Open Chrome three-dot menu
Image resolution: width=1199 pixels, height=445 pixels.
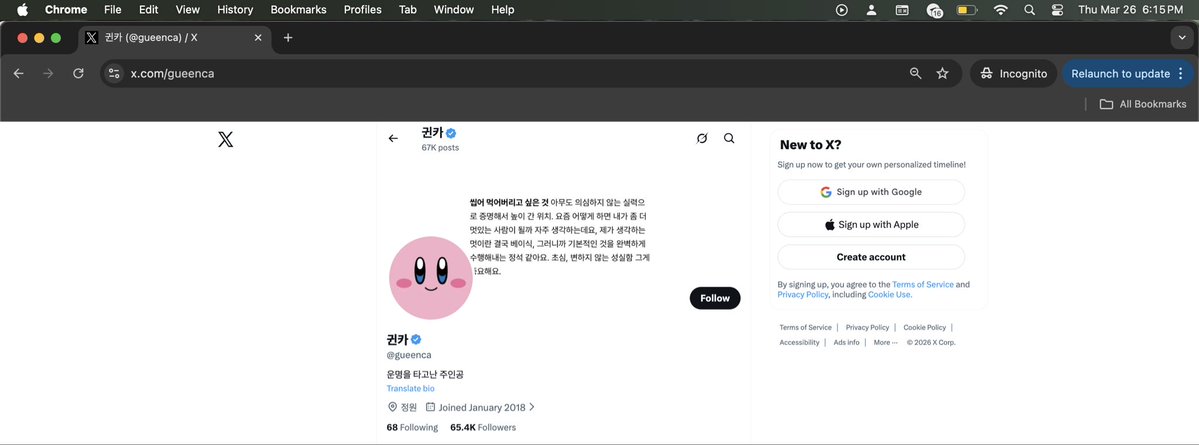coord(1181,73)
